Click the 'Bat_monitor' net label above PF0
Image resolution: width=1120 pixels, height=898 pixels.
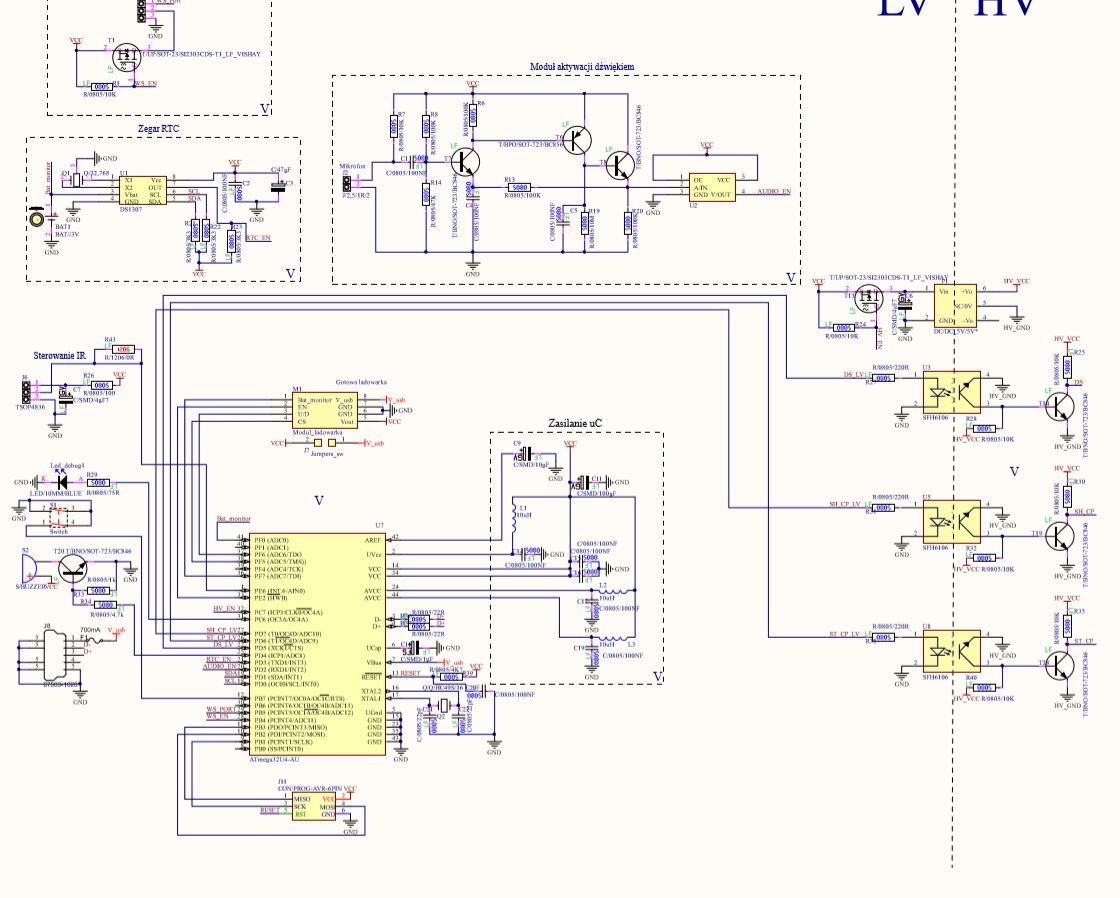[234, 519]
